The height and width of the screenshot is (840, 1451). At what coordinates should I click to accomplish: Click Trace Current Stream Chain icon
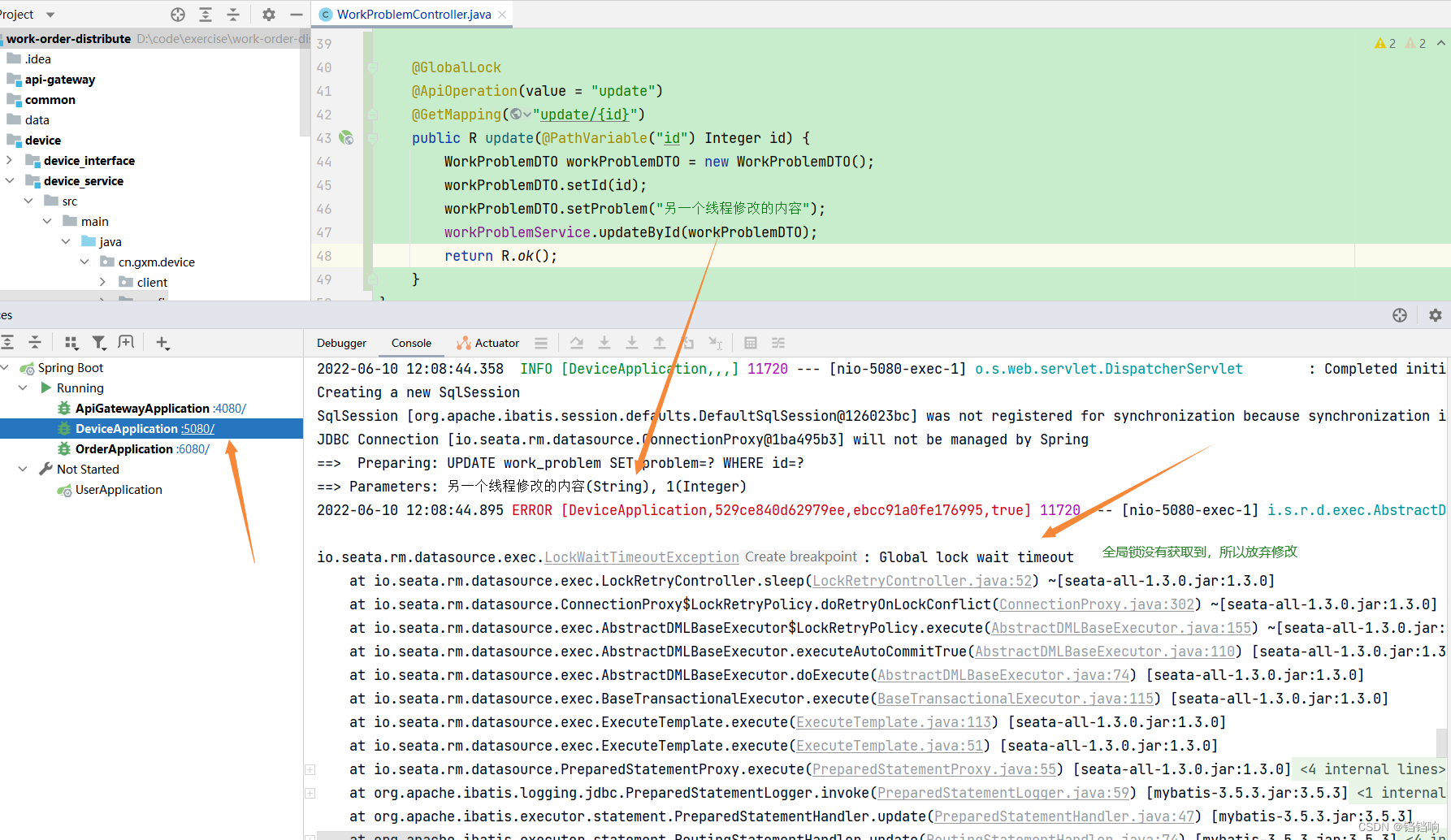click(x=778, y=343)
